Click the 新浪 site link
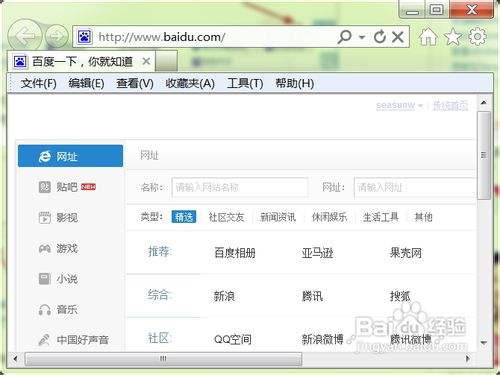The width and height of the screenshot is (500, 375). [224, 296]
